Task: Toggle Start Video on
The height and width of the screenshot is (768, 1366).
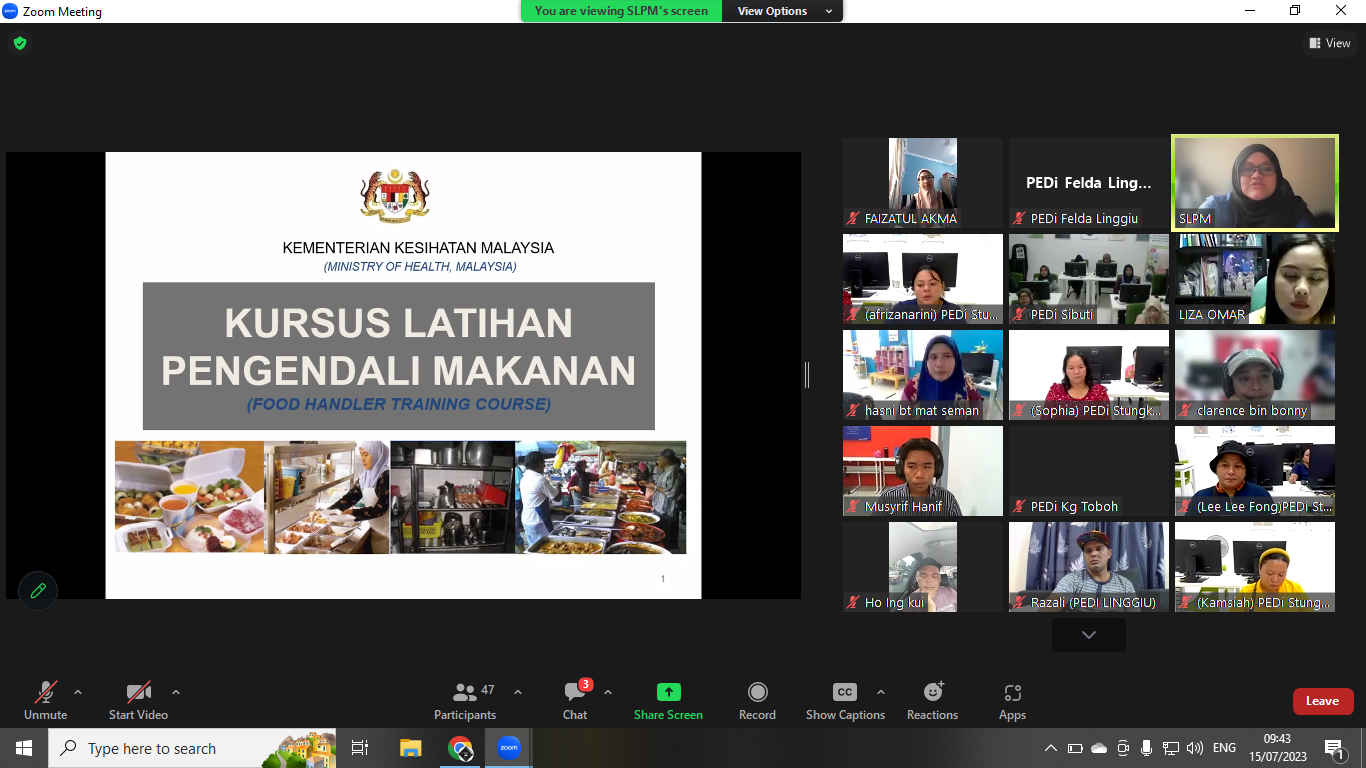Action: coord(138,692)
